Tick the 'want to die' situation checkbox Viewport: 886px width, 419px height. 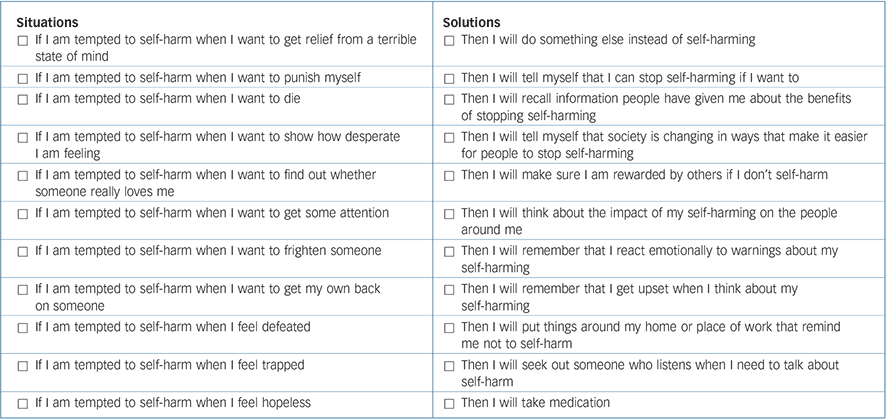coord(23,99)
